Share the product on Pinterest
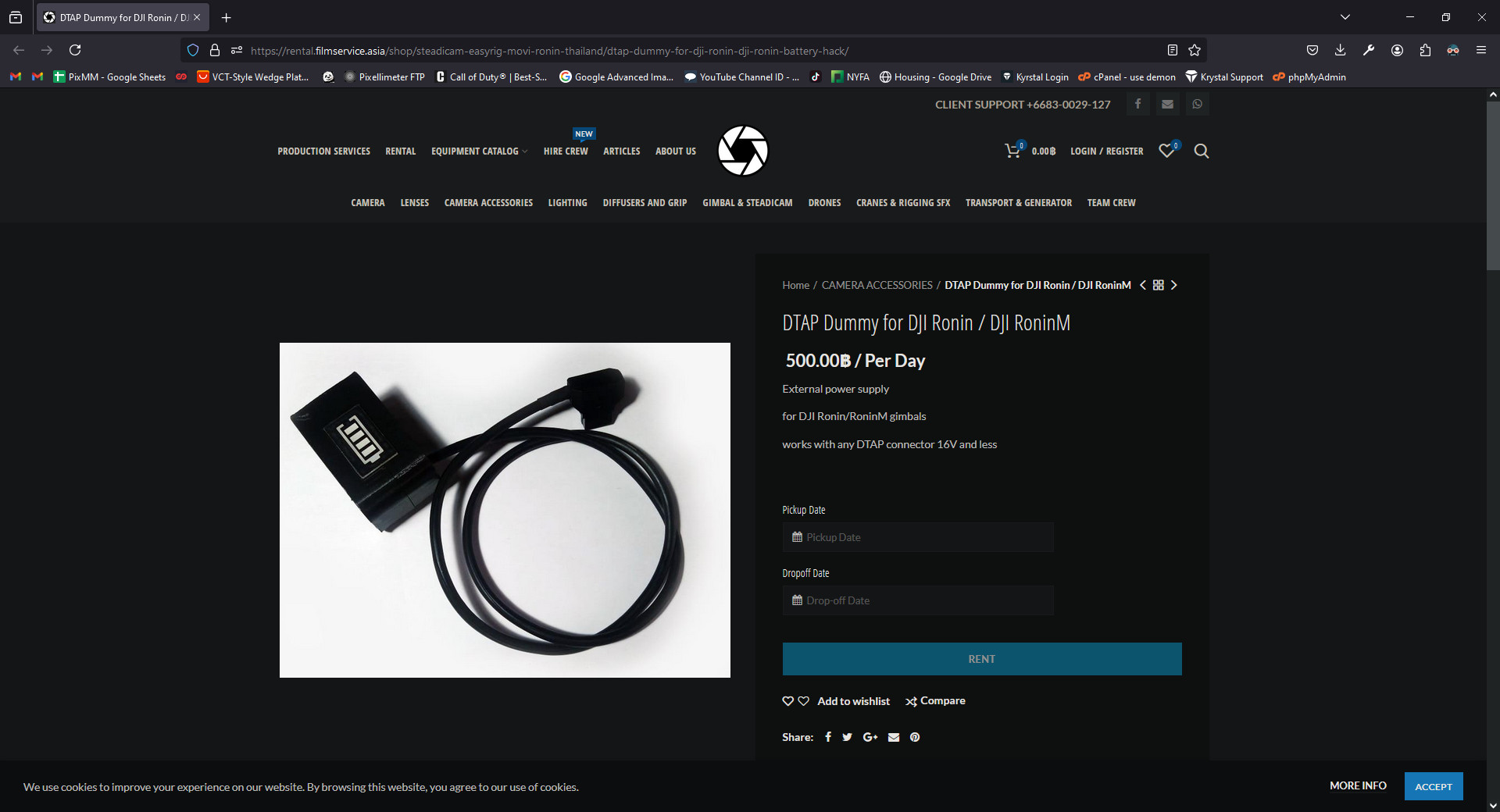The image size is (1500, 812). coord(915,737)
